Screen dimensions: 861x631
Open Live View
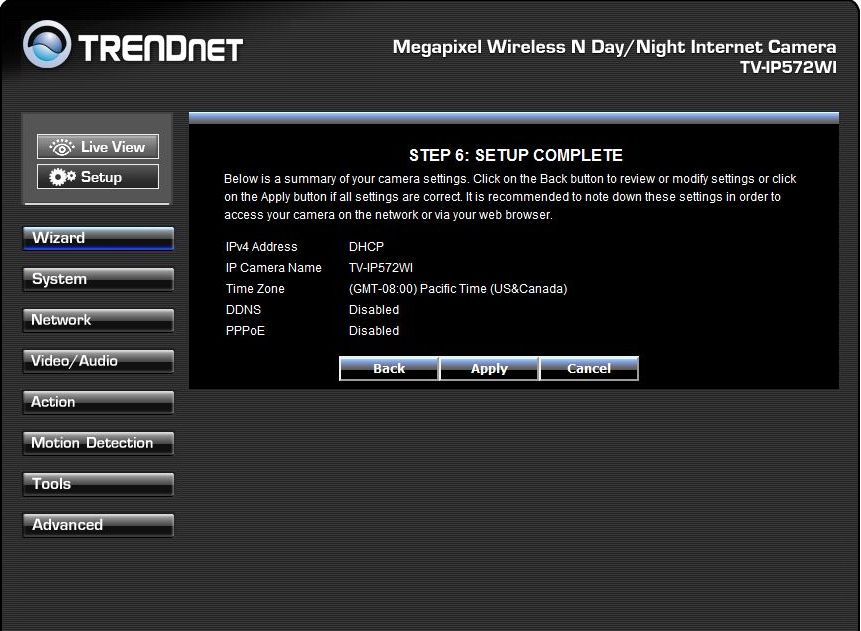[98, 147]
